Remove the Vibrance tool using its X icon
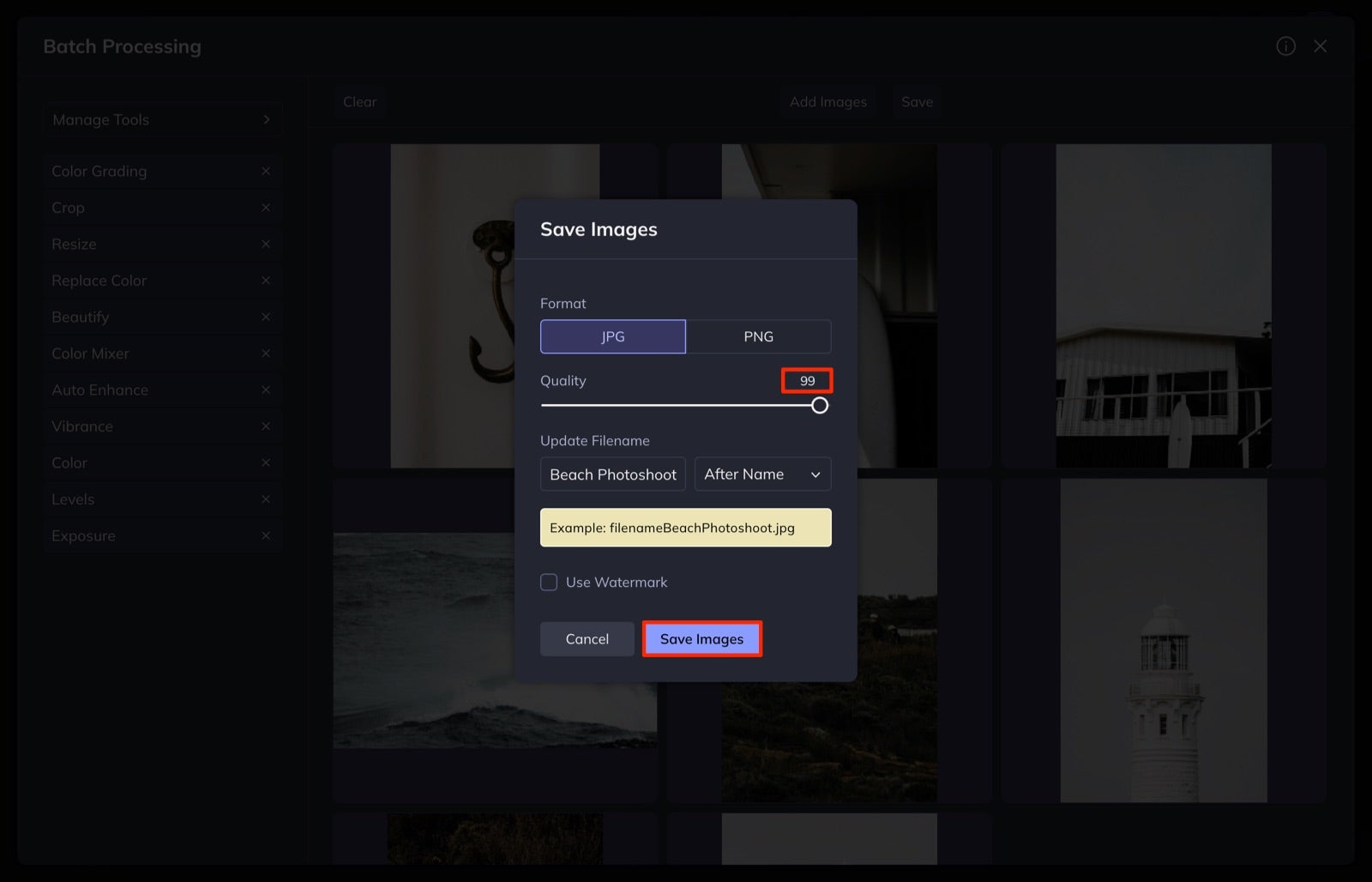 266,426
